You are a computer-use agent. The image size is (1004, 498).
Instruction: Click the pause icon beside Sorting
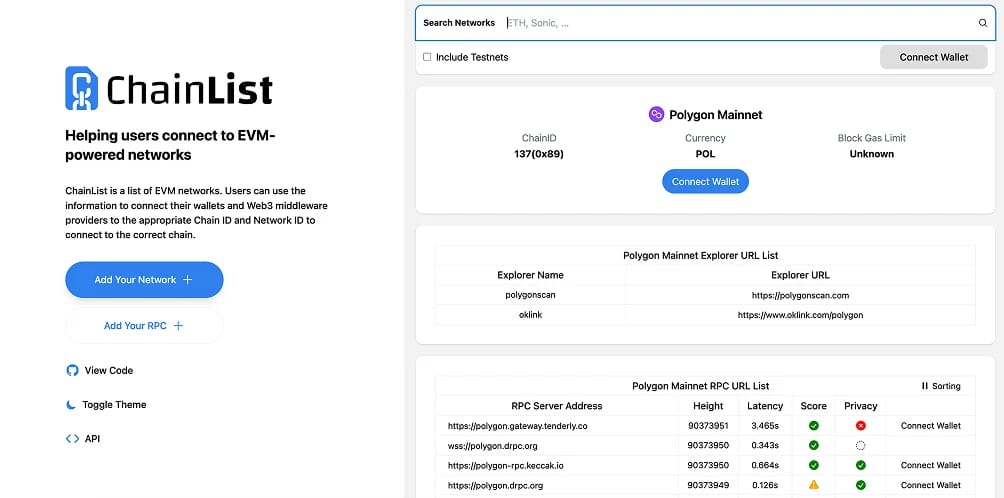click(x=925, y=386)
